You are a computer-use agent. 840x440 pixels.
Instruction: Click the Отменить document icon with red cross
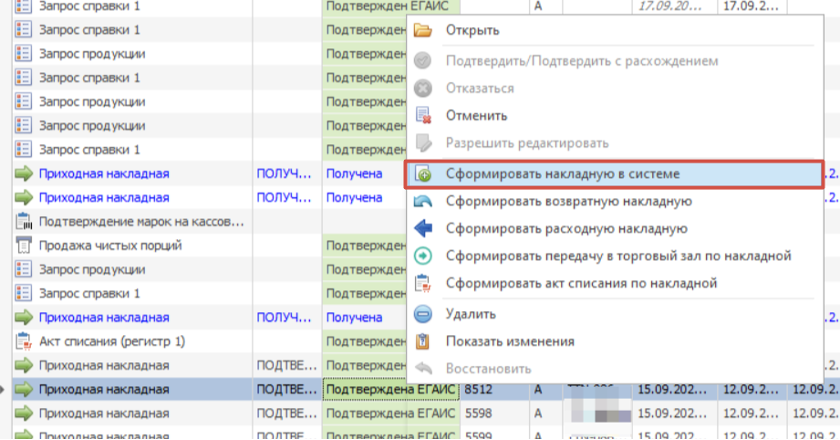[423, 115]
